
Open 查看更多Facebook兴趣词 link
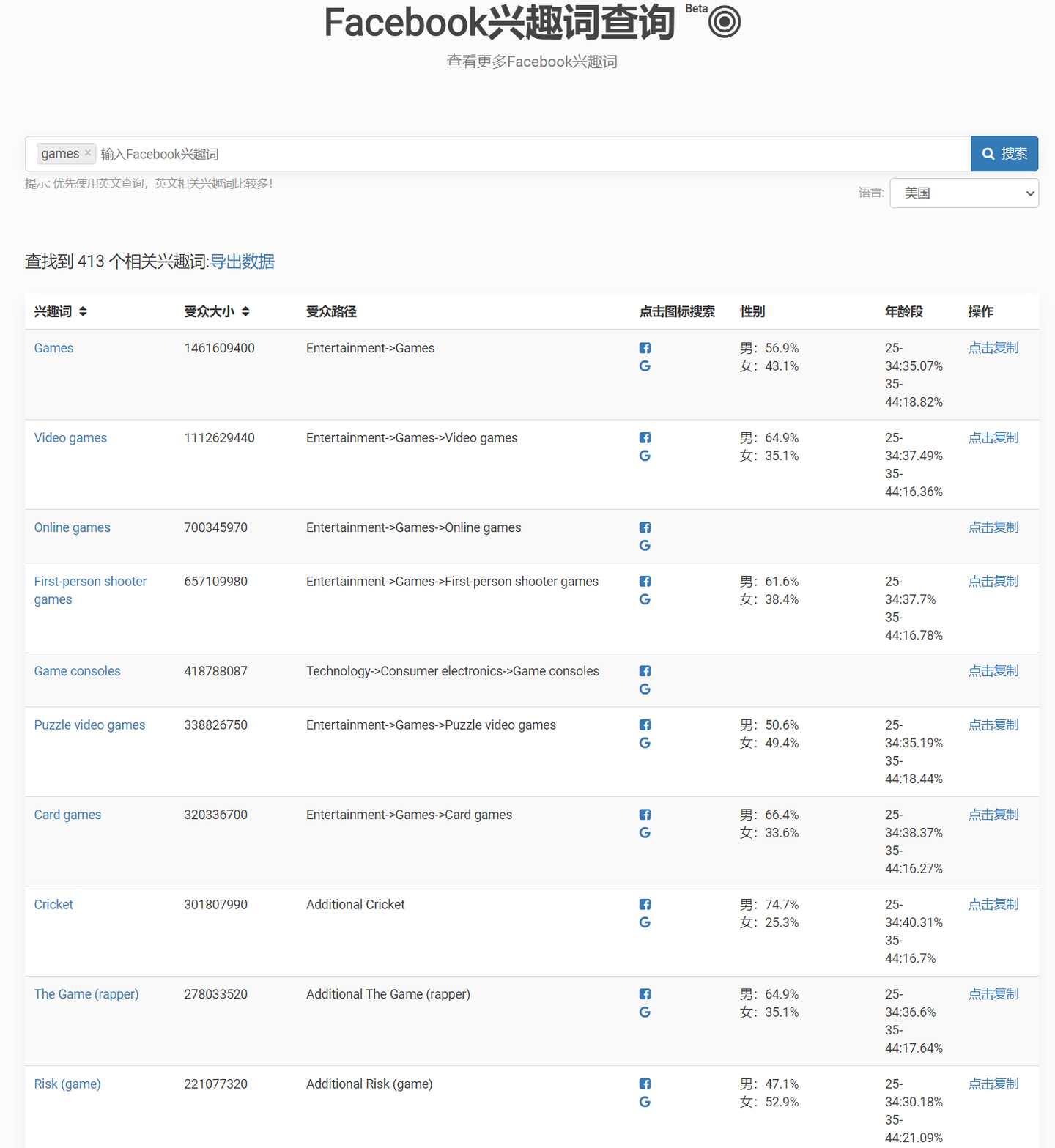tap(532, 62)
